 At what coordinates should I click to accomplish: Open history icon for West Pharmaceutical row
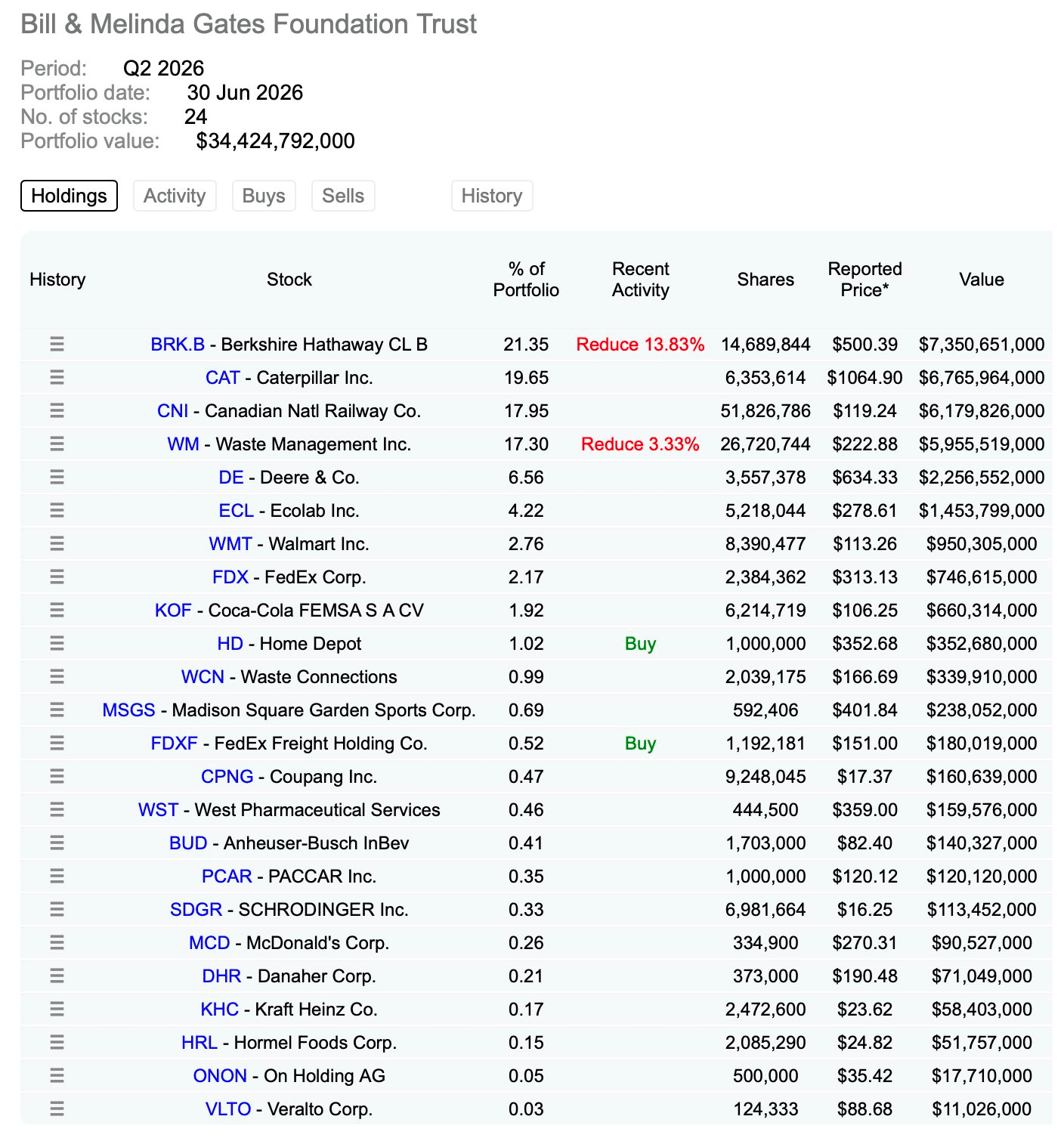click(x=57, y=810)
